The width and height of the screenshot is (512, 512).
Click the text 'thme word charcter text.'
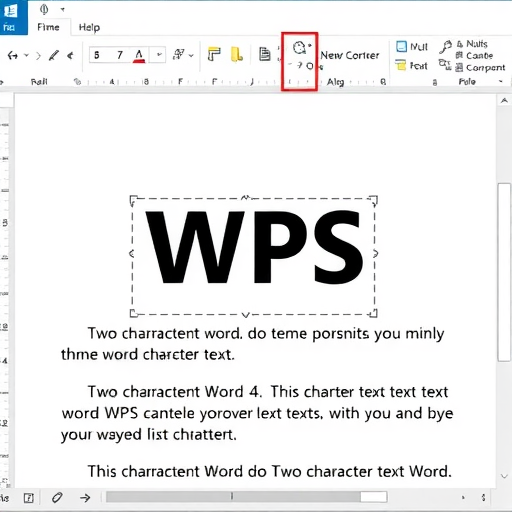148,354
